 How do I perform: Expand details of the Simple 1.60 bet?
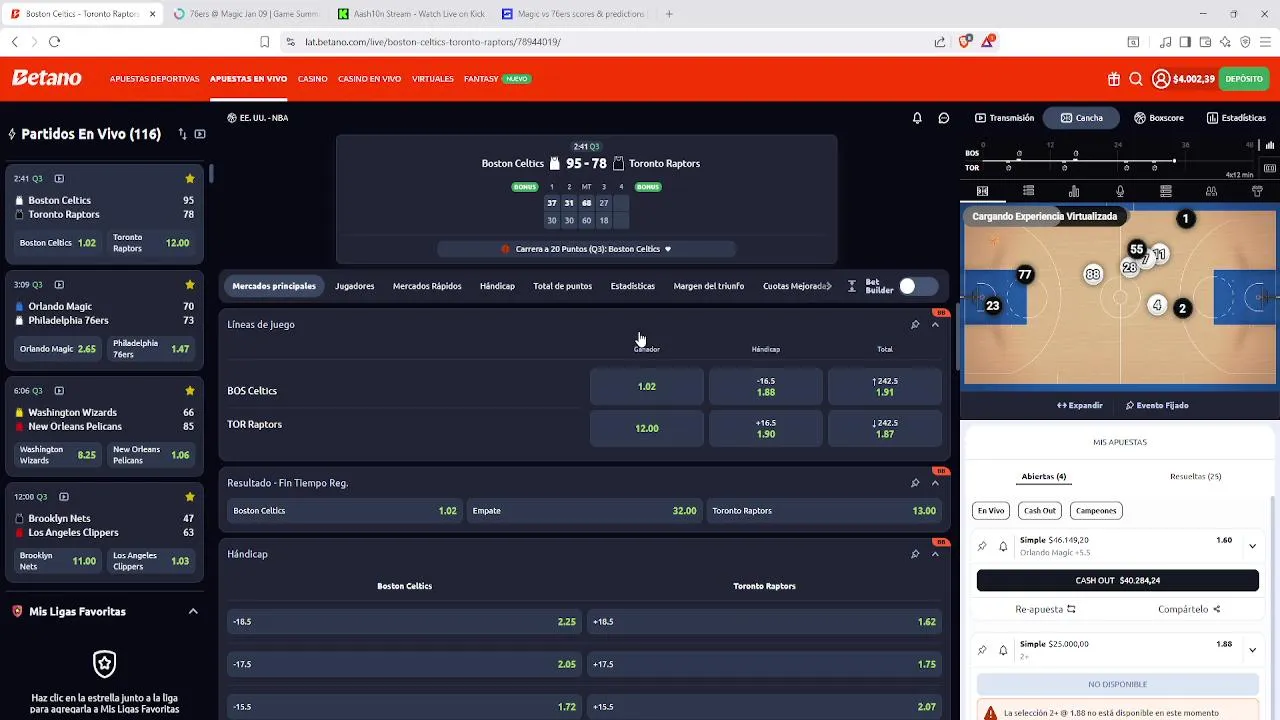[x=1252, y=546]
